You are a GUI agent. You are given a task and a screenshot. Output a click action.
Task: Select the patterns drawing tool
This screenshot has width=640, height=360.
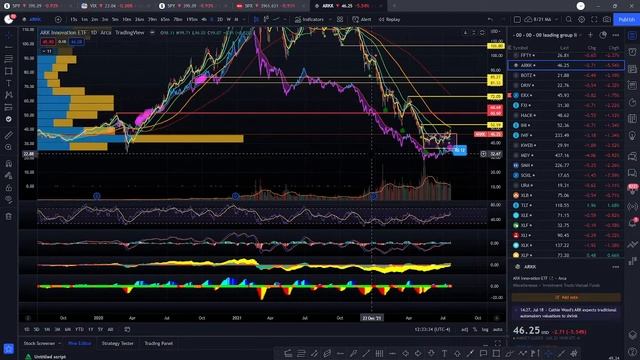pos(9,95)
